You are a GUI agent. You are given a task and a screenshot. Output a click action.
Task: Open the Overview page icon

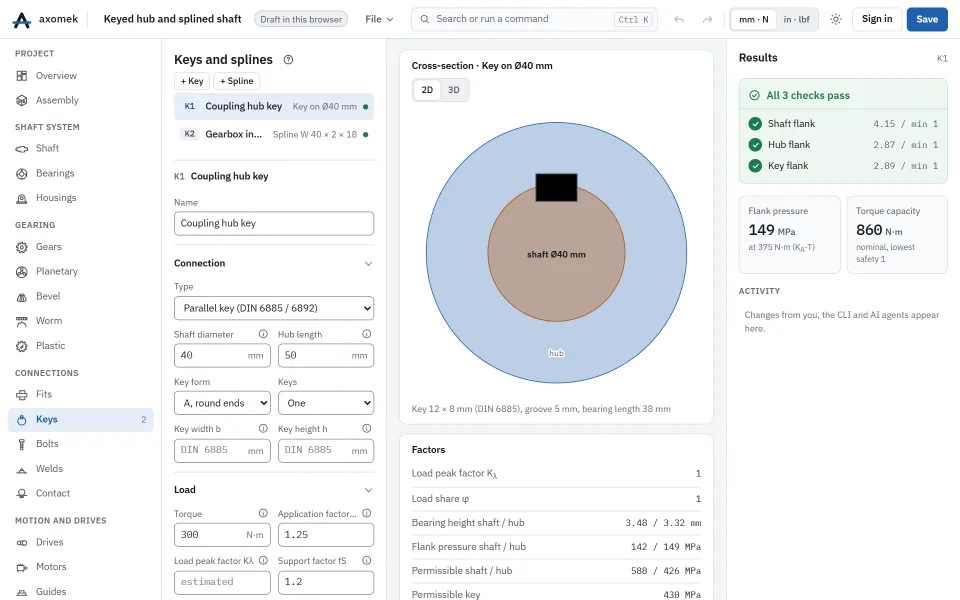point(21,76)
